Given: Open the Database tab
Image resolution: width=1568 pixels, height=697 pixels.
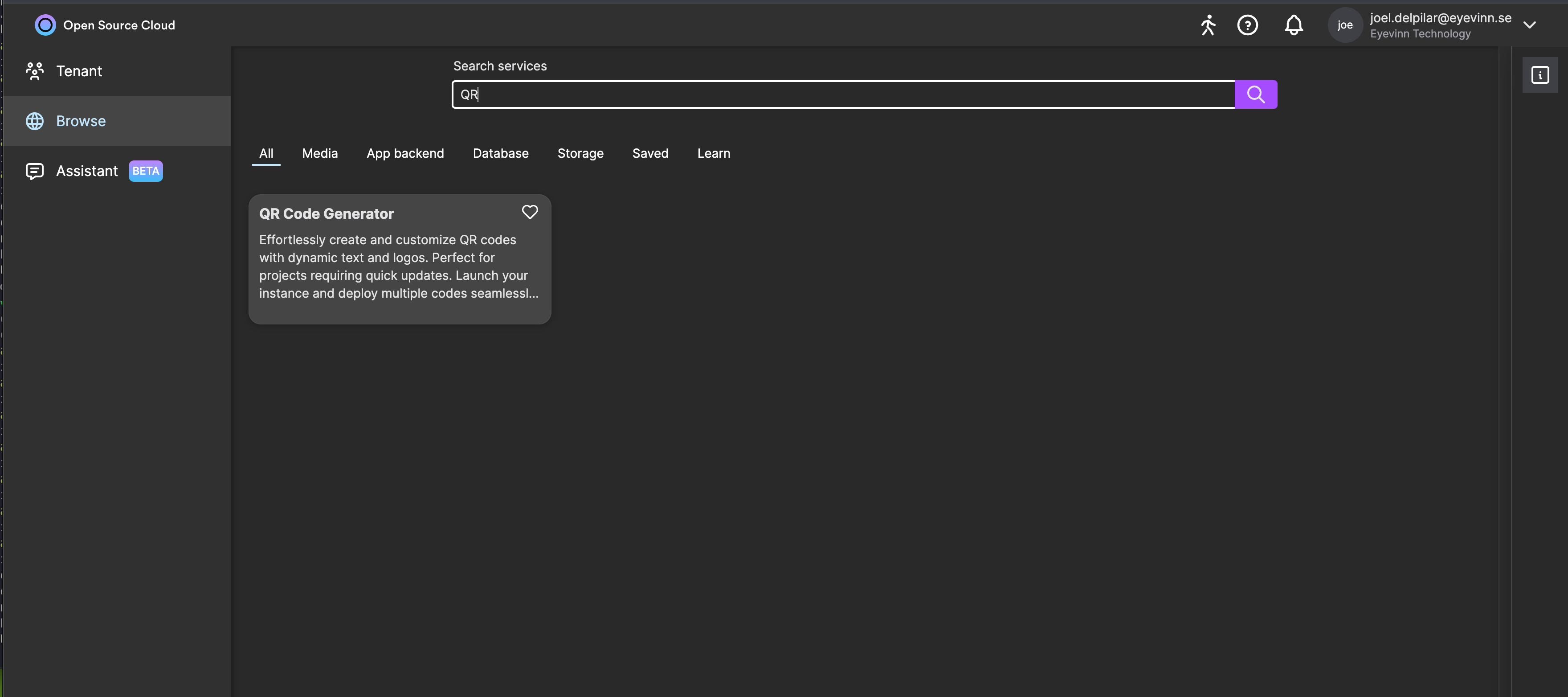Looking at the screenshot, I should (x=500, y=153).
